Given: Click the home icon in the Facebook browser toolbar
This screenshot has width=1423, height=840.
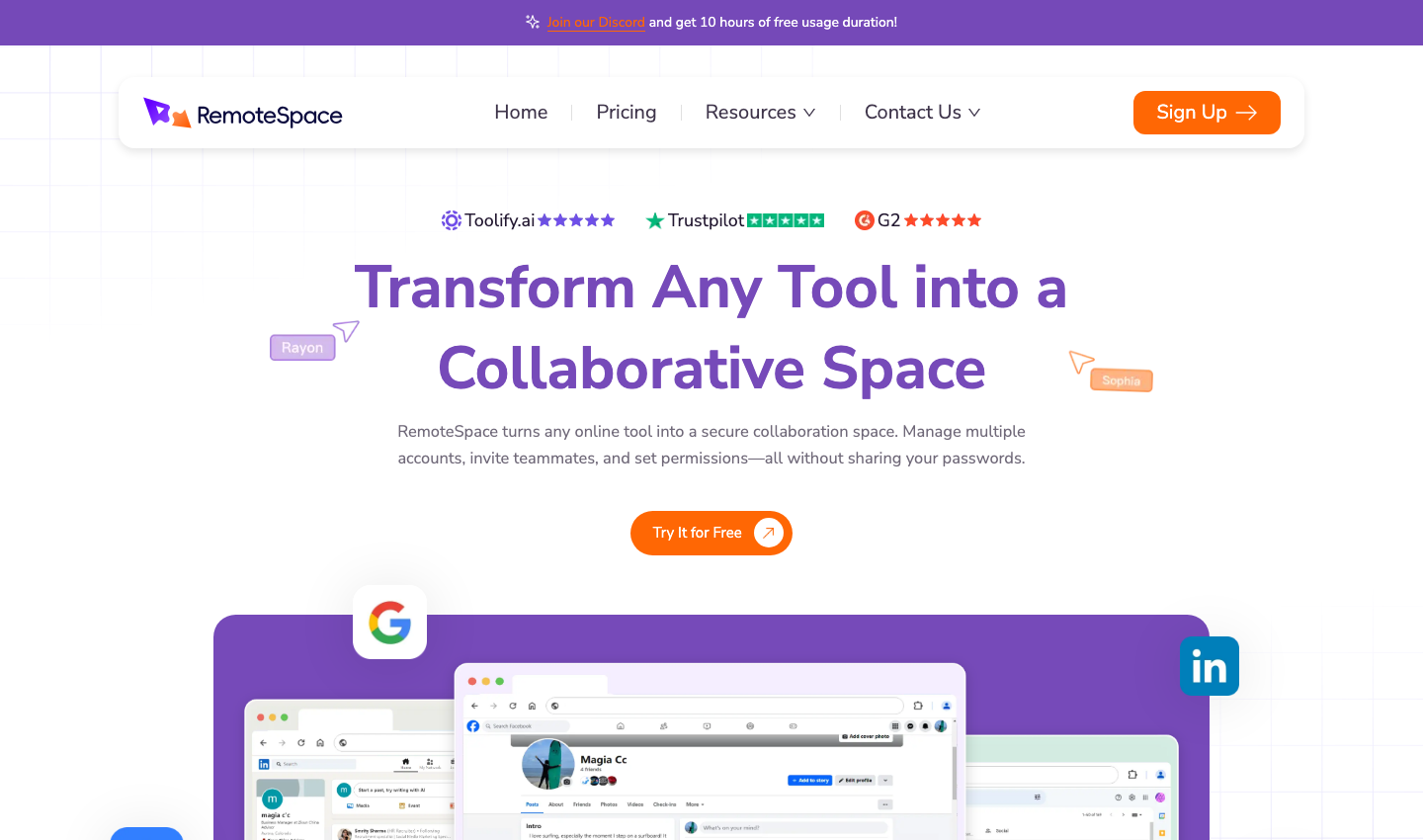Looking at the screenshot, I should (x=532, y=706).
